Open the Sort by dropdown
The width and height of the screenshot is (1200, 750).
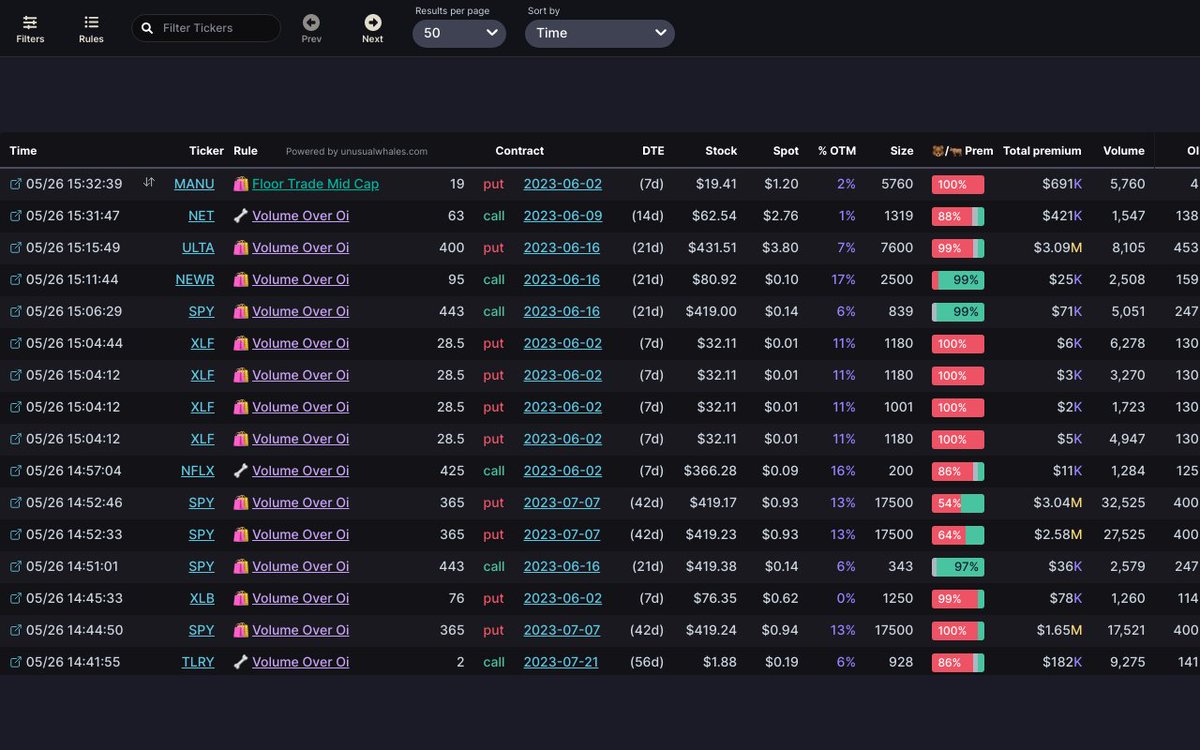click(x=600, y=33)
